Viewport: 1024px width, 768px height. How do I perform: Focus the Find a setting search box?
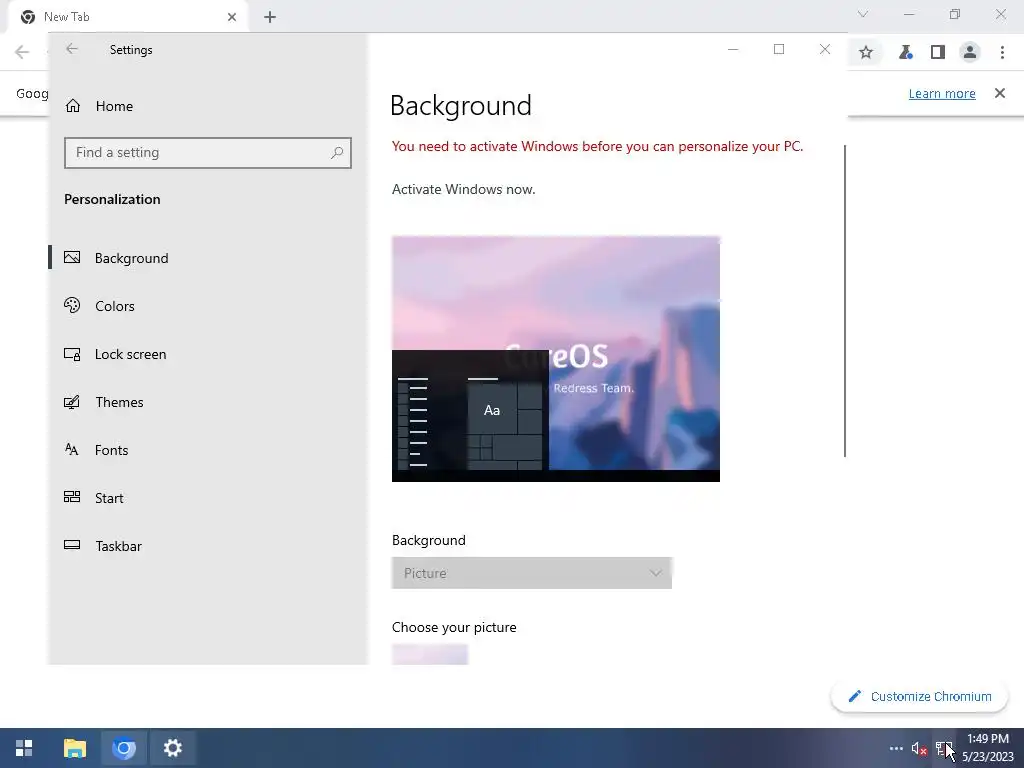(x=208, y=153)
